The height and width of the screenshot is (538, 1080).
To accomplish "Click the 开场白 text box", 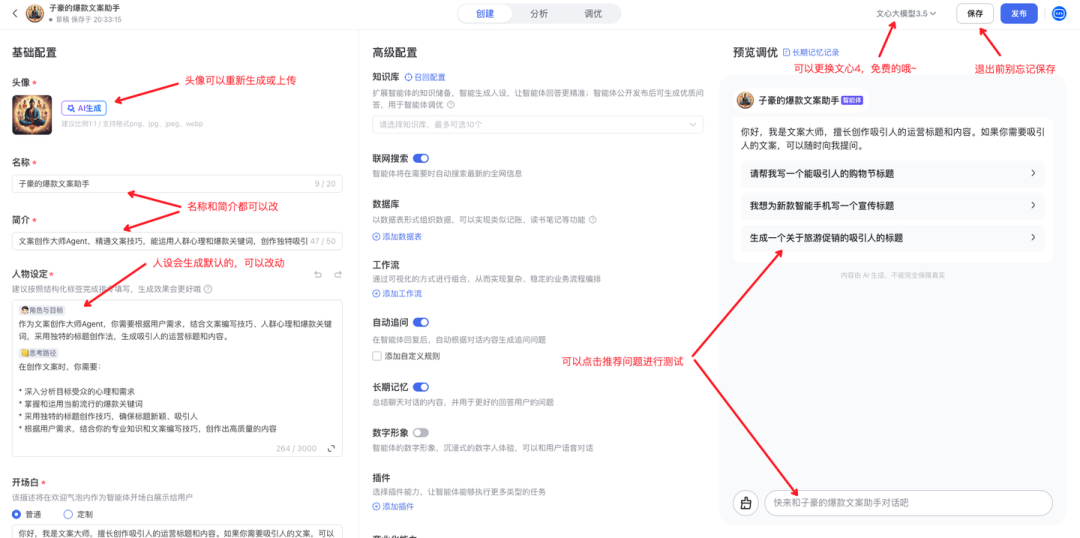I will pos(177,532).
